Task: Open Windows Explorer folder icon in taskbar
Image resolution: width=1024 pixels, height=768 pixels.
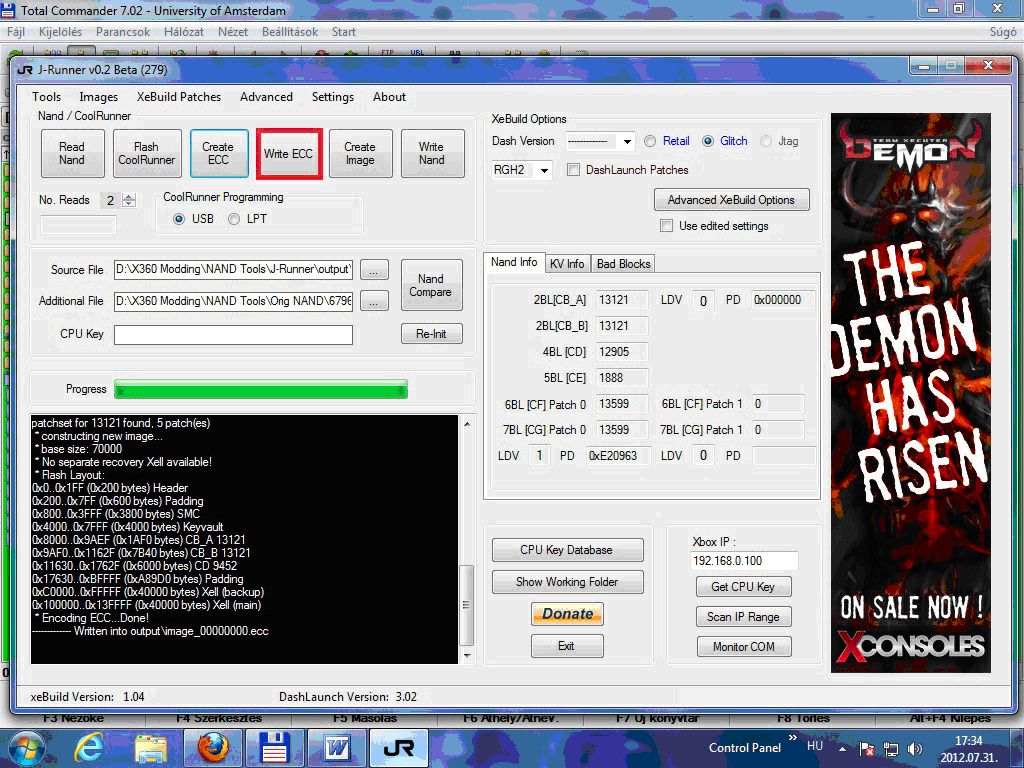Action: click(x=151, y=748)
